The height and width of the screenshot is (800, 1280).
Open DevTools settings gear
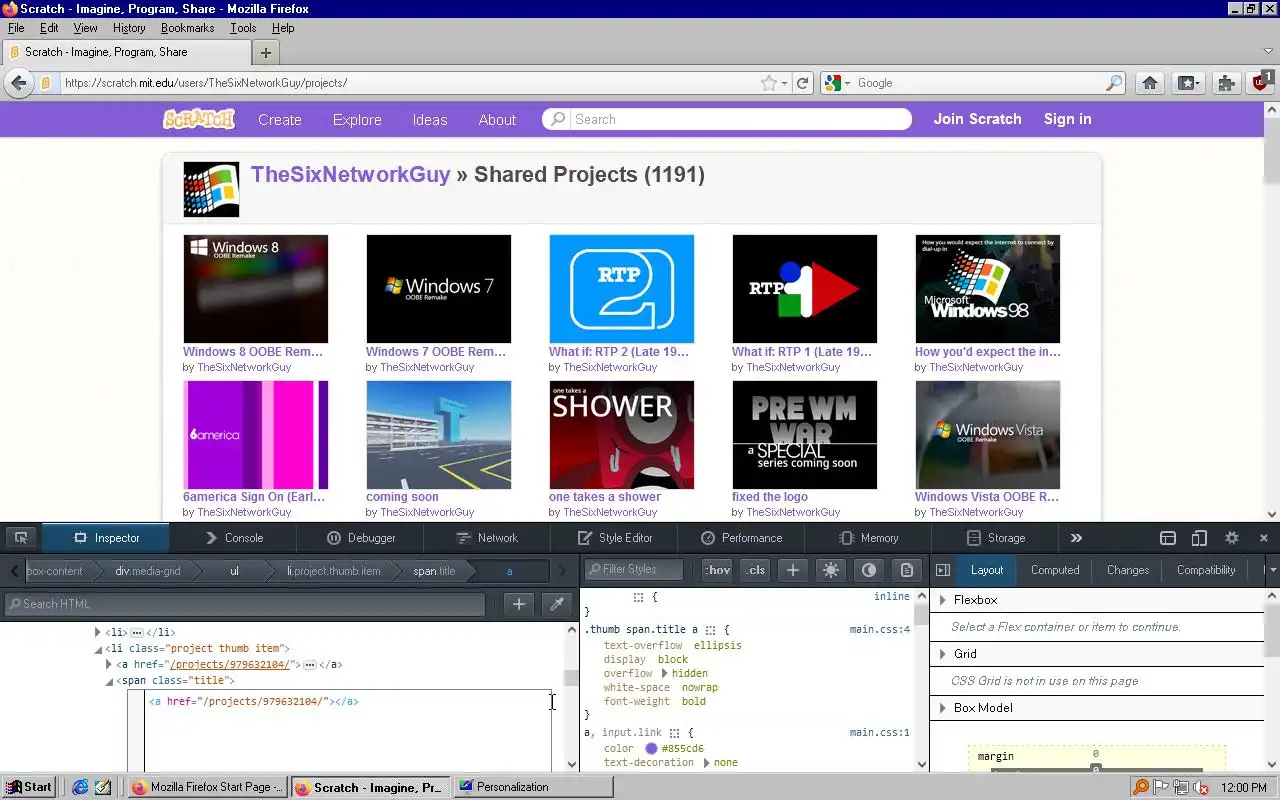click(x=1232, y=538)
